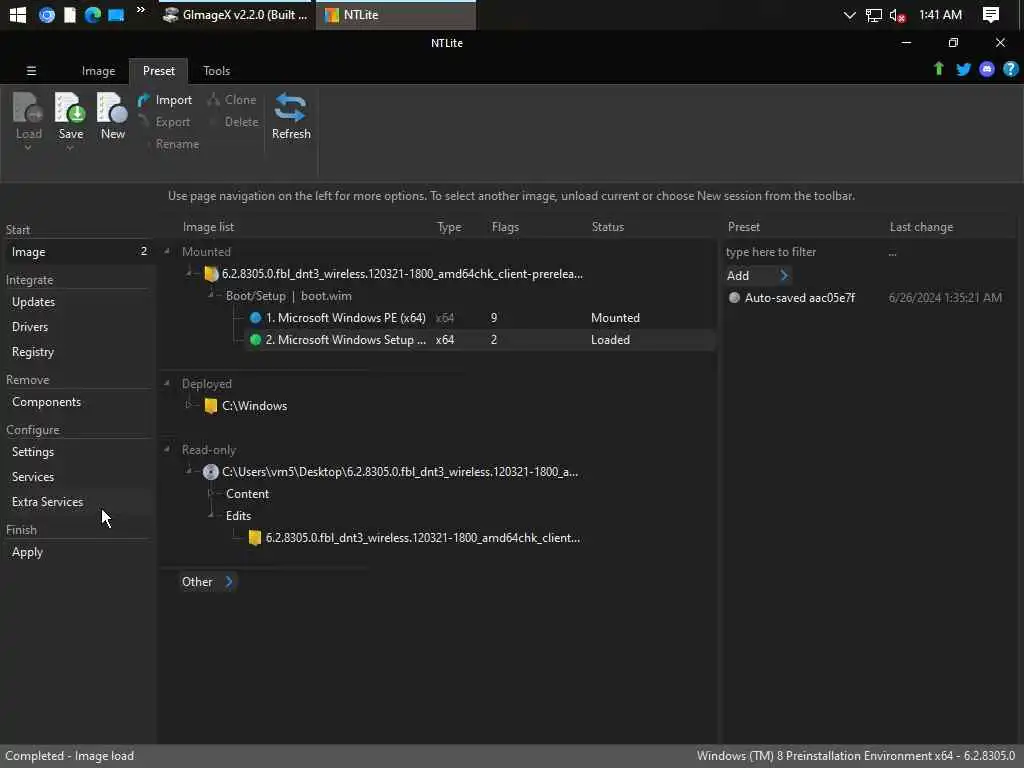Viewport: 1024px width, 768px height.
Task: Collapse the Edits node
Action: point(211,516)
